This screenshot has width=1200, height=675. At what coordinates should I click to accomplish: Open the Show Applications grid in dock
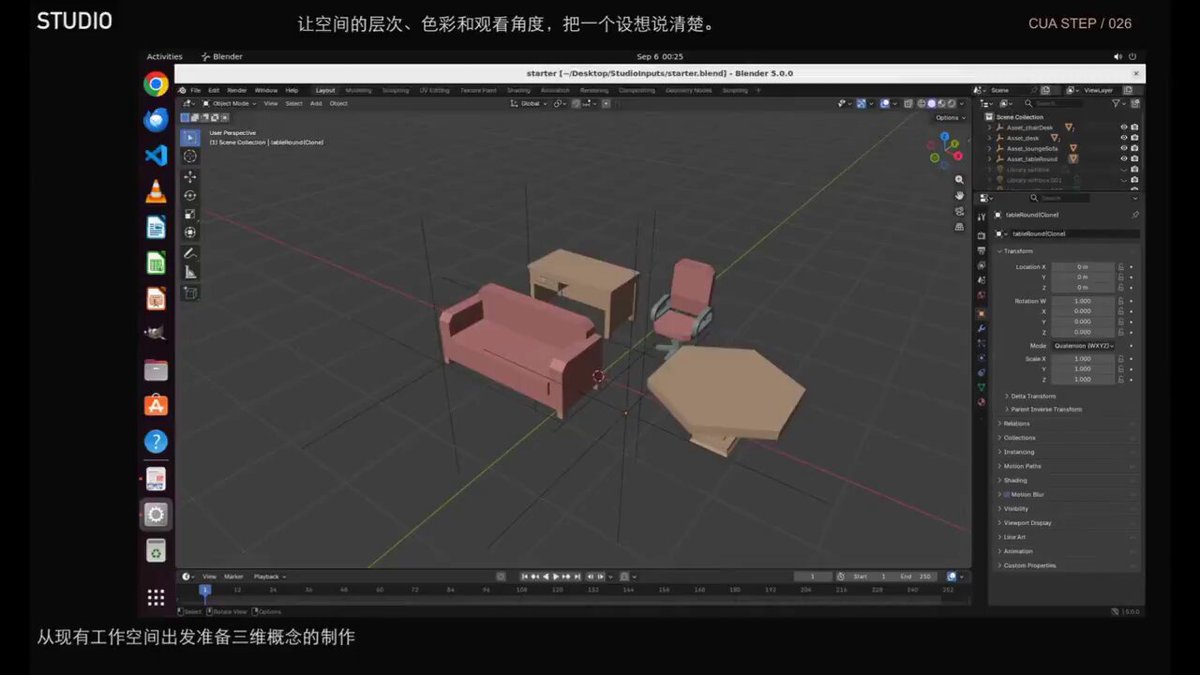155,597
